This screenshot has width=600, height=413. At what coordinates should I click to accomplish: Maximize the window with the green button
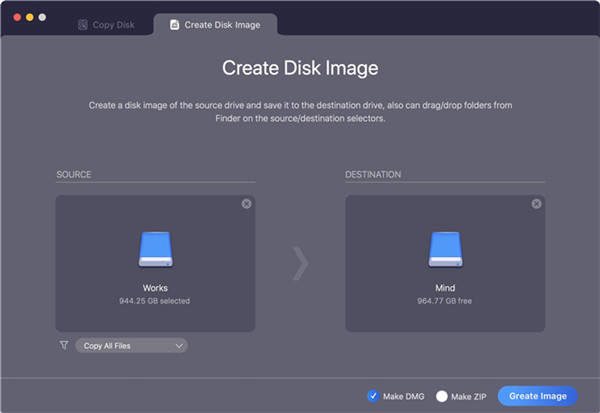[42, 18]
